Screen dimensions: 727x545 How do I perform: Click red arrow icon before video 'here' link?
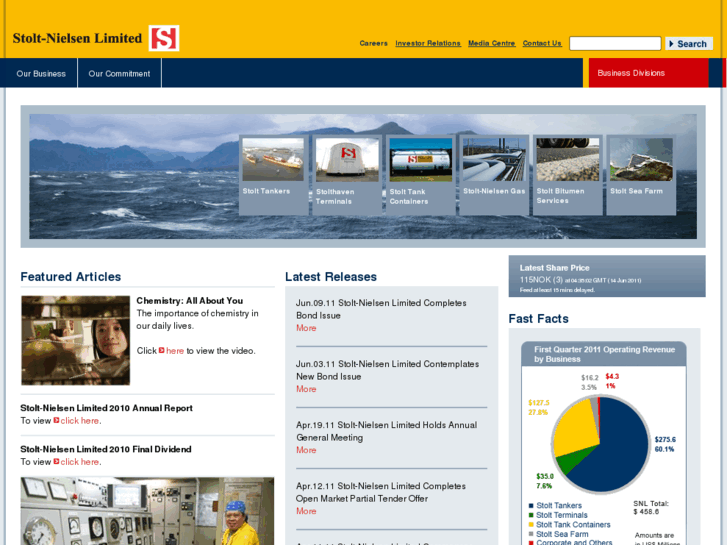[x=162, y=350]
